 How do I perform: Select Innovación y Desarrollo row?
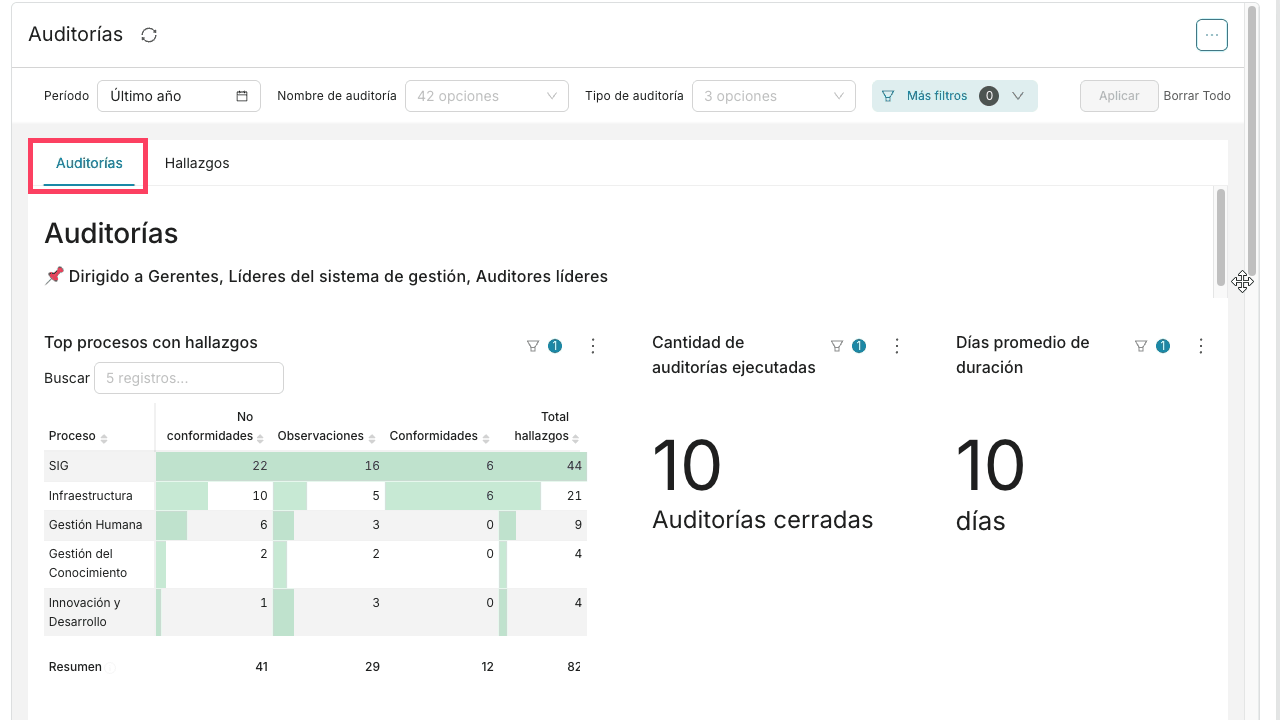coord(315,612)
